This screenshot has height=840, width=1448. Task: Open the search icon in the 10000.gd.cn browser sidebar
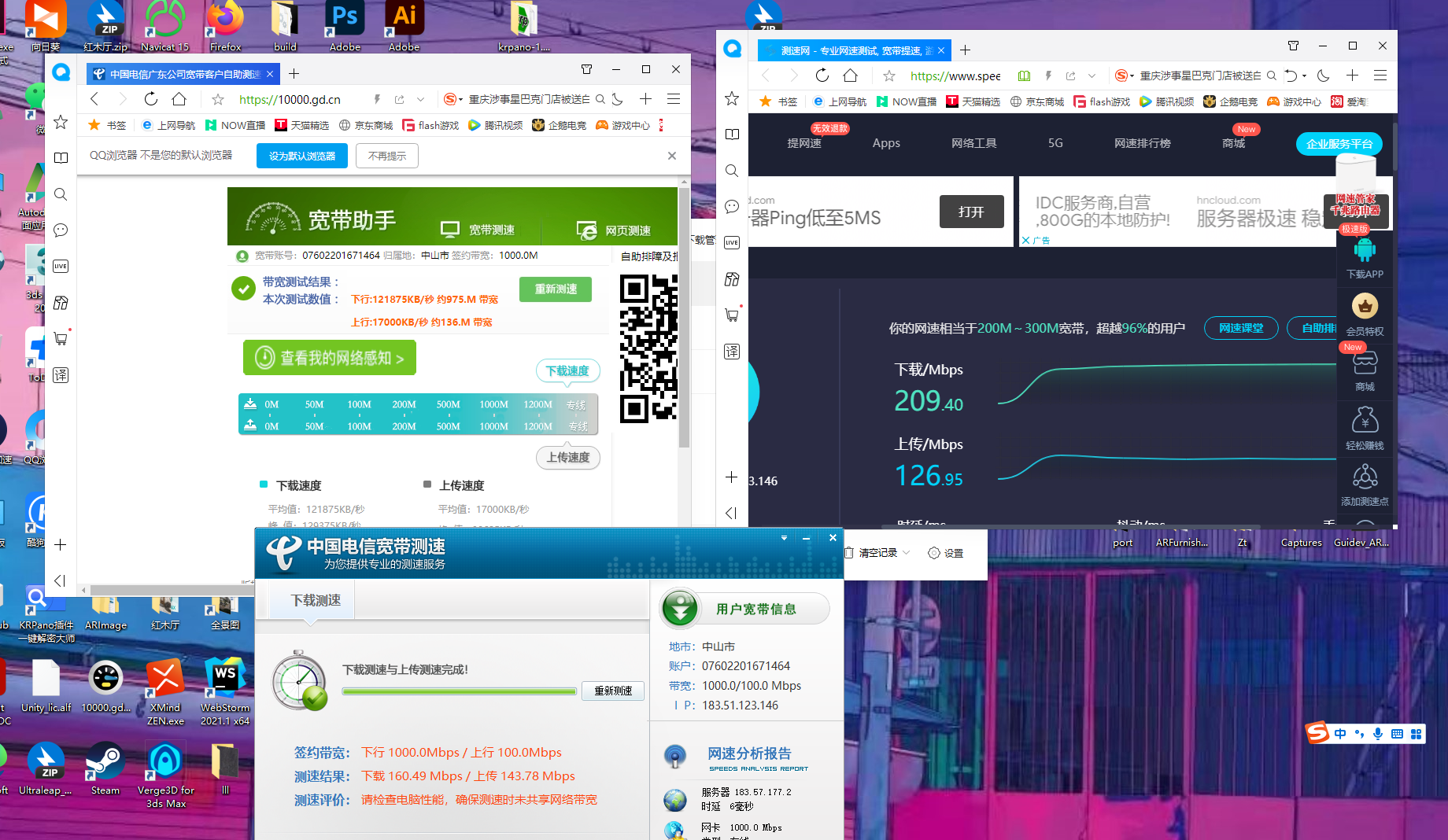(61, 194)
